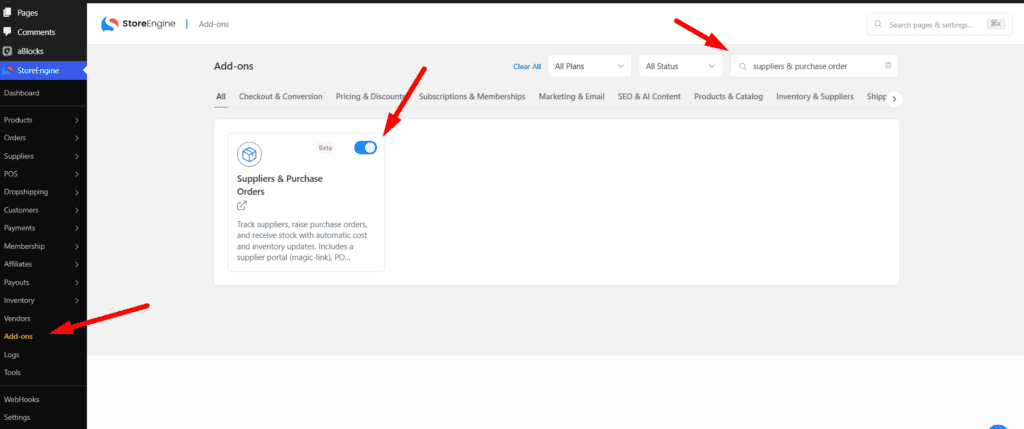Screen dimensions: 1024x429
Task: Select the All tab
Action: pos(221,97)
